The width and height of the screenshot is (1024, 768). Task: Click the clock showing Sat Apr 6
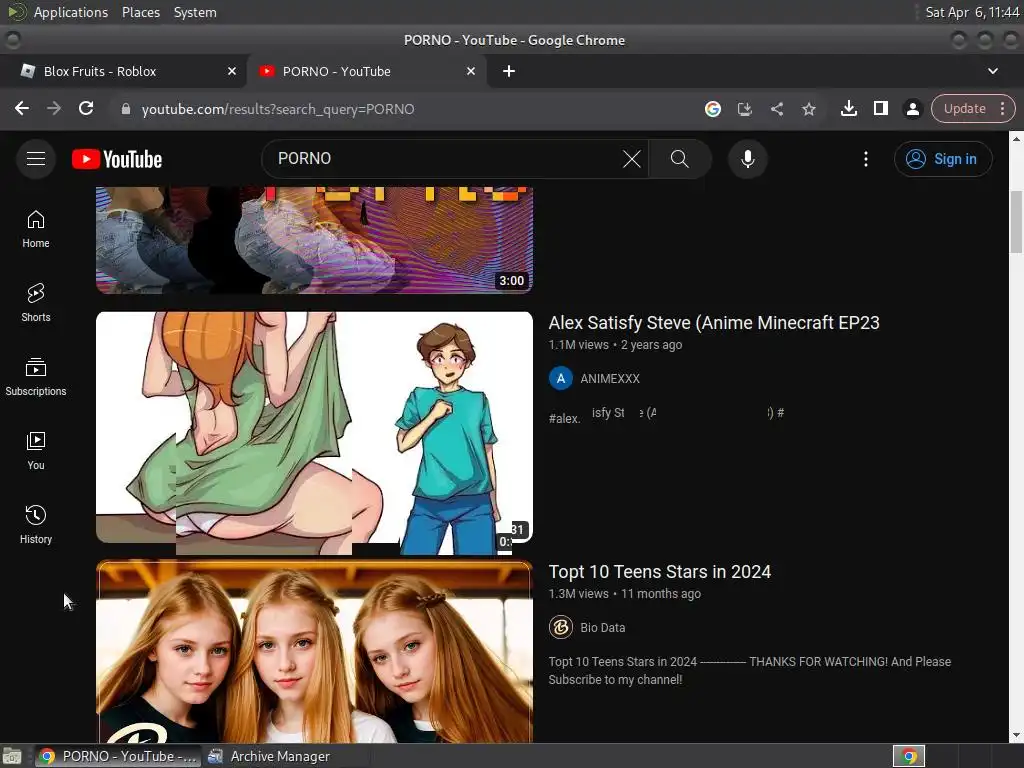click(x=972, y=12)
